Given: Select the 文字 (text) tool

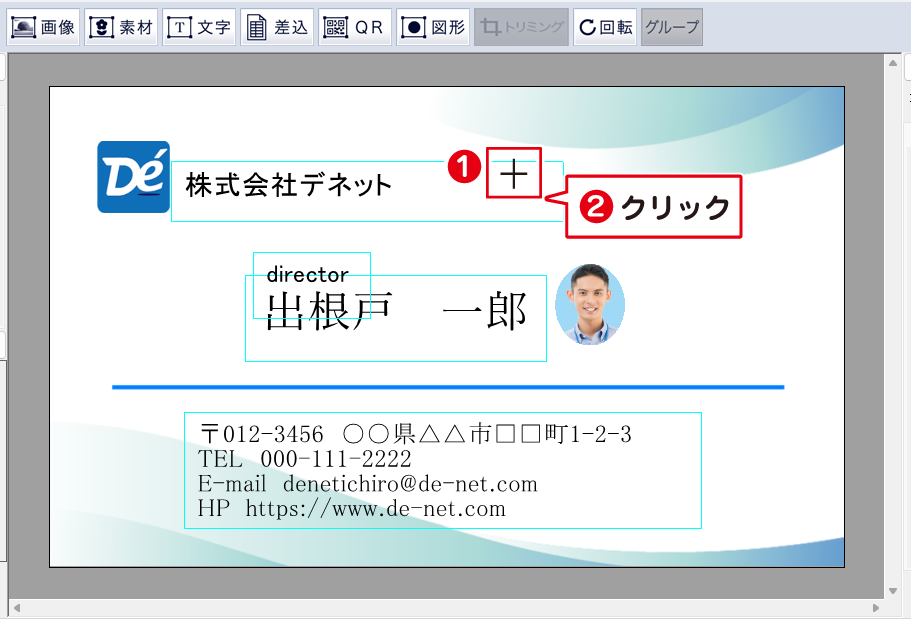Looking at the screenshot, I should pos(199,27).
